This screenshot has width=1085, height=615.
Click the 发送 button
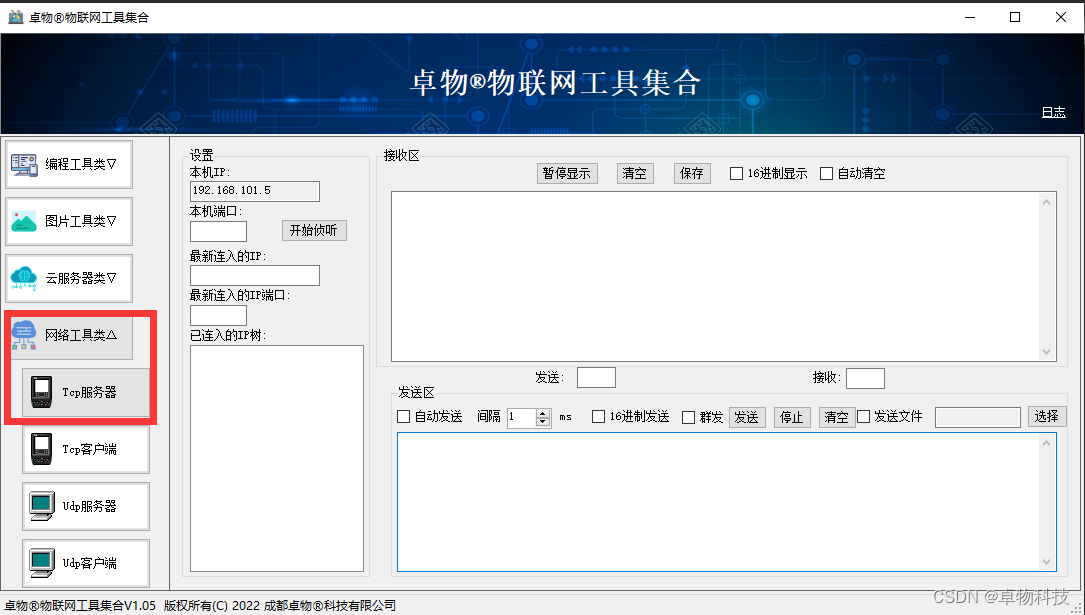[747, 417]
